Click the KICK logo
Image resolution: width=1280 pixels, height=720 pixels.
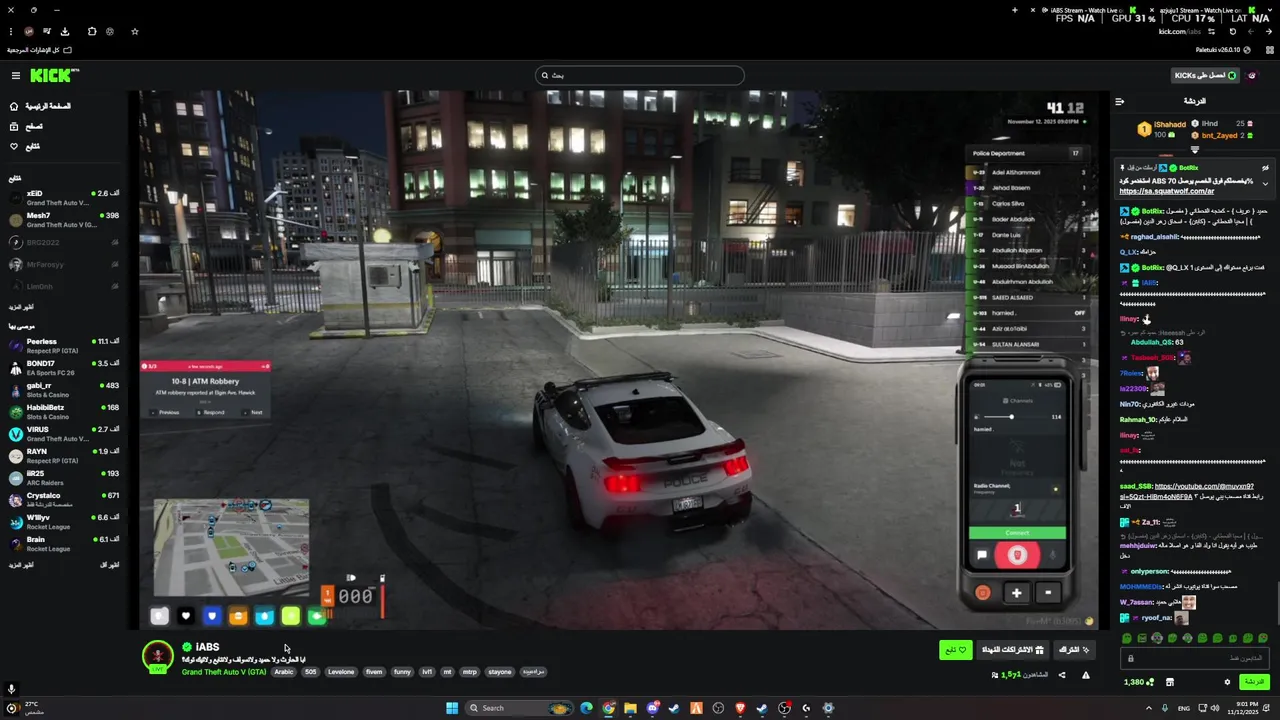click(52, 76)
